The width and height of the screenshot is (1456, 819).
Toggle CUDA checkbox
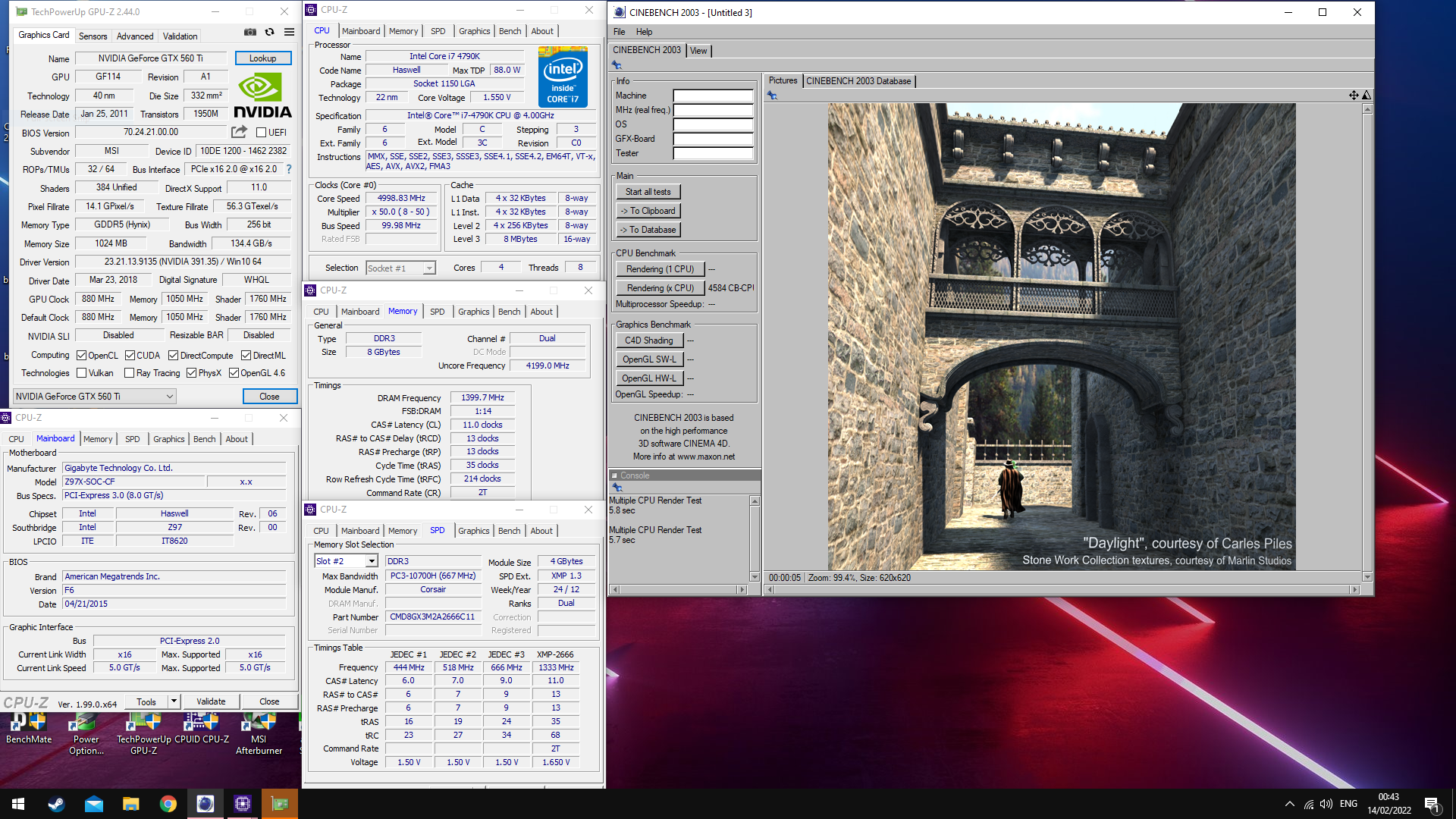click(x=130, y=356)
